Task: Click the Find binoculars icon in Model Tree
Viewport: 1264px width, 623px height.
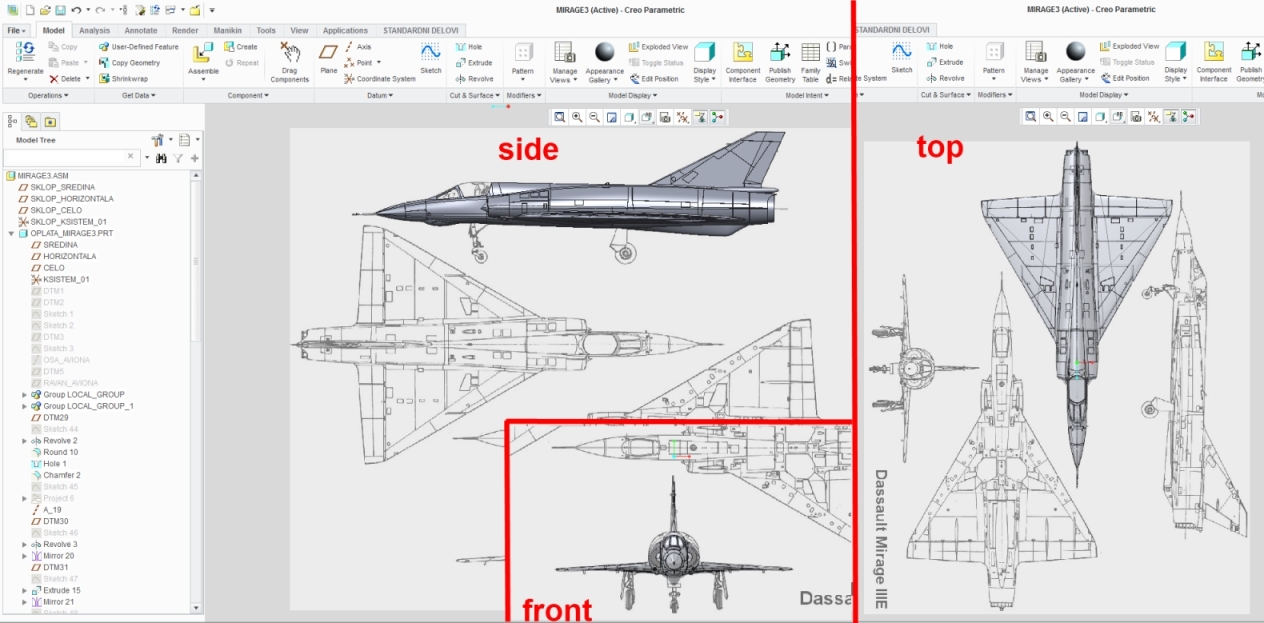Action: pos(161,158)
